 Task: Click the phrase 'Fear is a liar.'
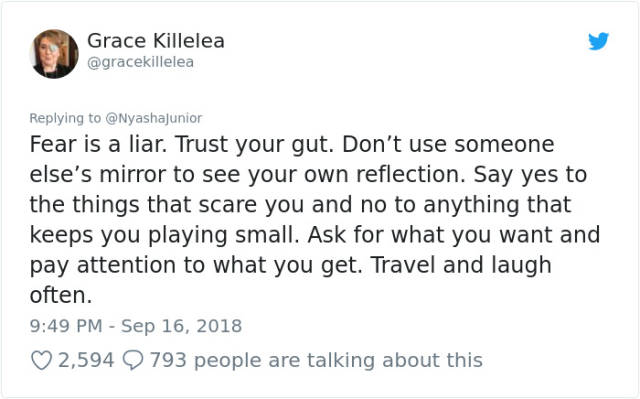tap(98, 144)
